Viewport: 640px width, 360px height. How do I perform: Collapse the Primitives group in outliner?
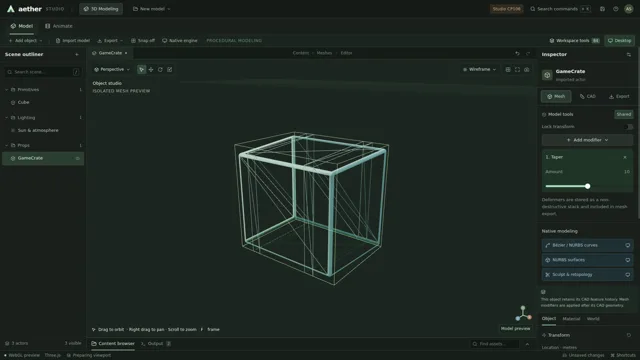[x=7, y=89]
